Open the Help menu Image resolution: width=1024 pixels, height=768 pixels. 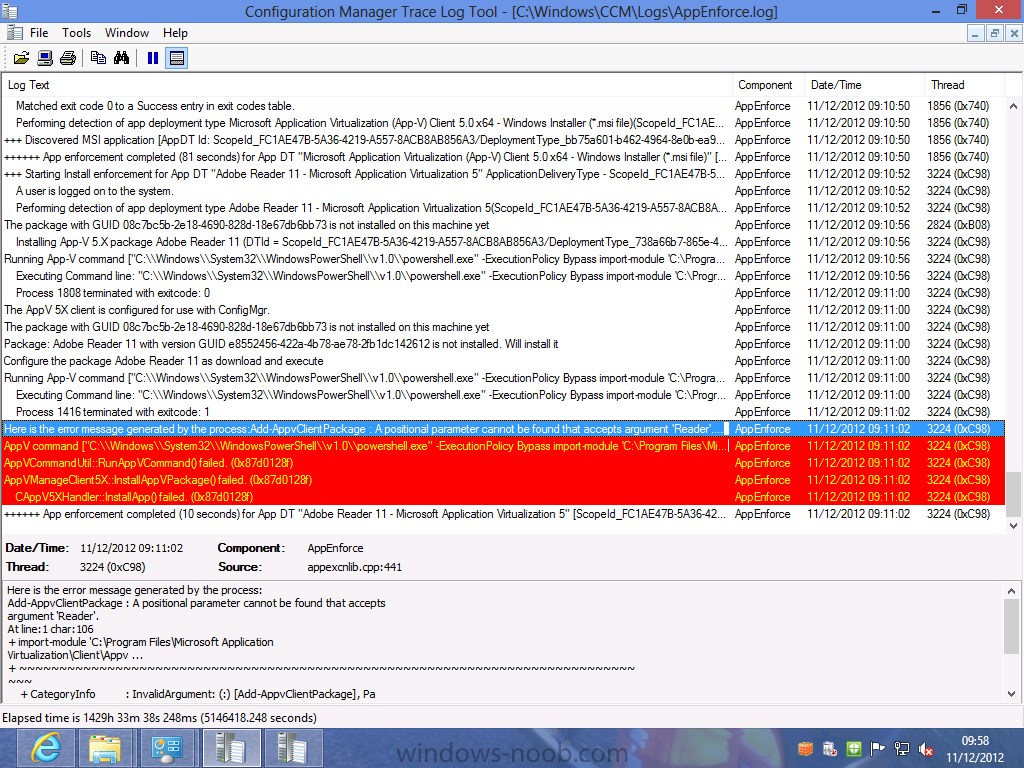(x=175, y=33)
